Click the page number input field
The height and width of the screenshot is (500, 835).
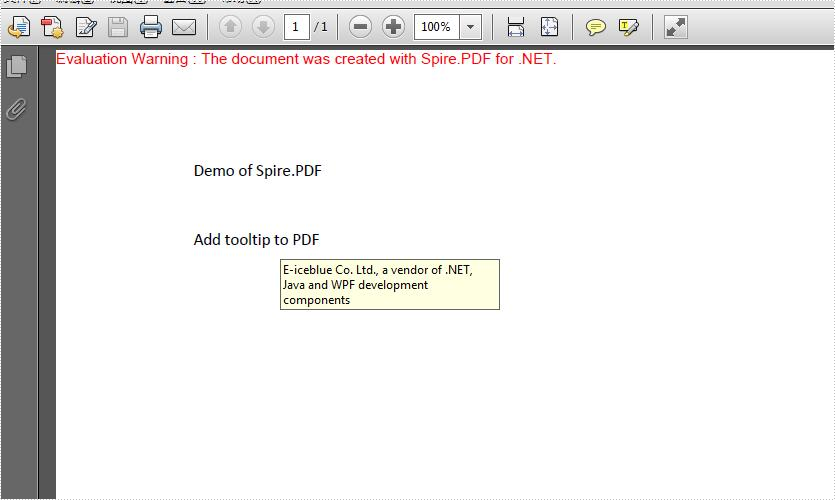[297, 27]
